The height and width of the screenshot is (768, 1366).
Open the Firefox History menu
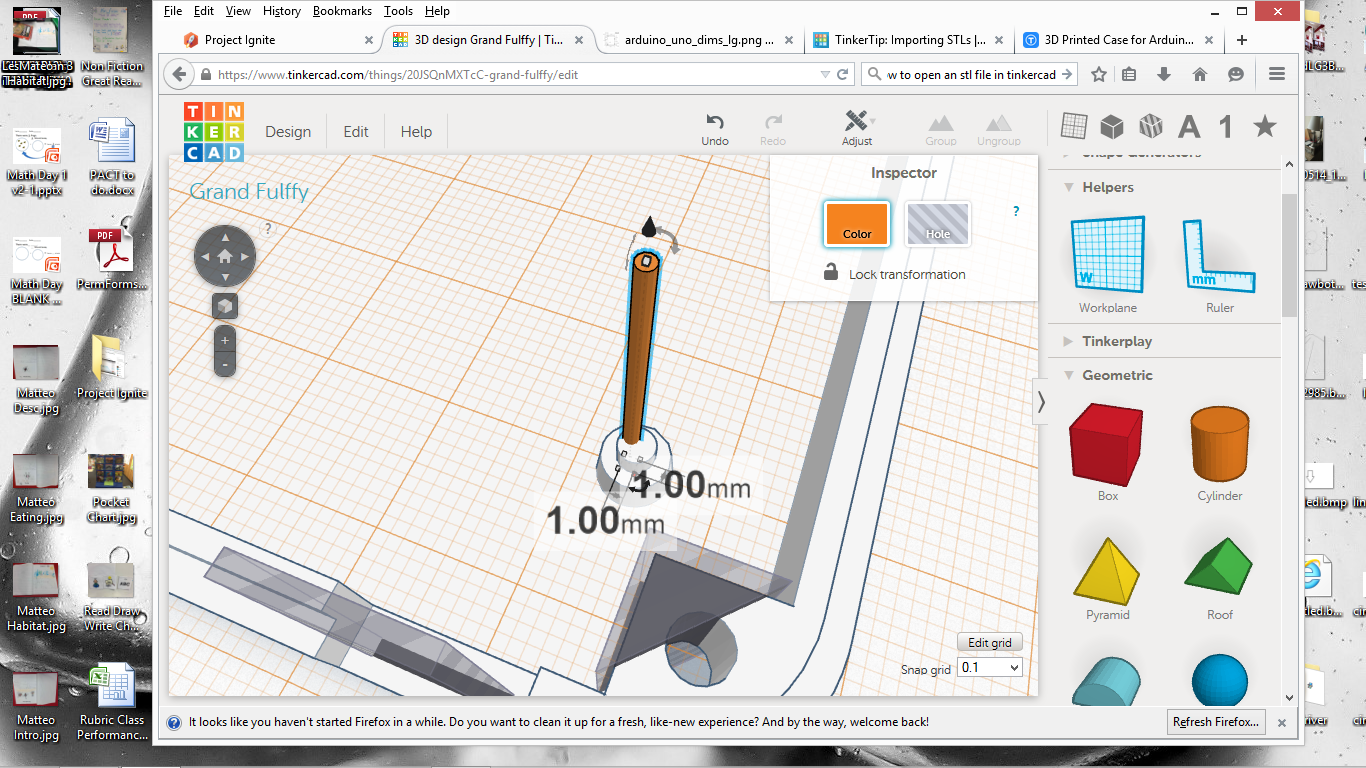(x=281, y=11)
